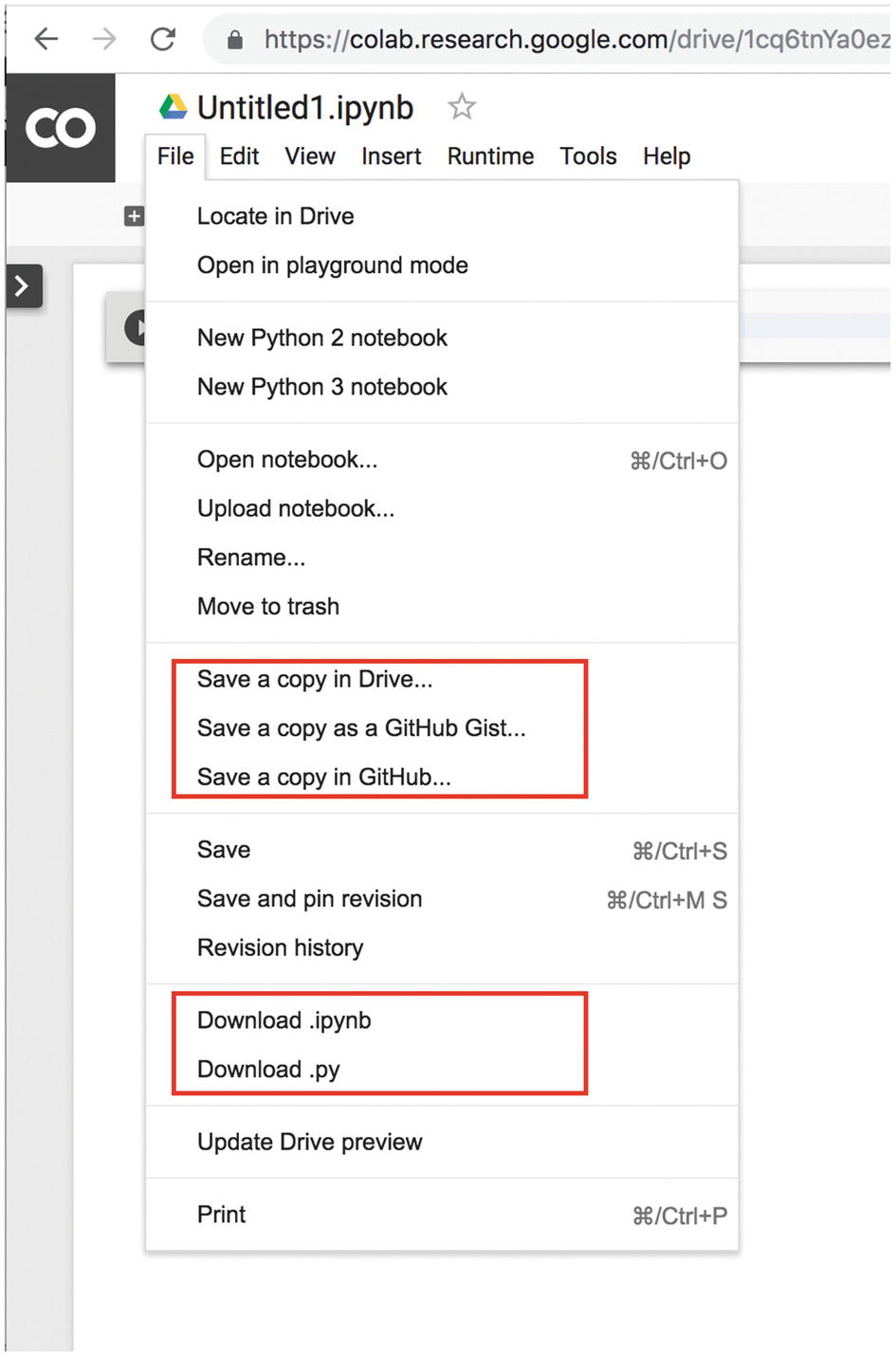The width and height of the screenshot is (896, 1357).
Task: Select Save a copy in Drive
Action: pyautogui.click(x=315, y=679)
